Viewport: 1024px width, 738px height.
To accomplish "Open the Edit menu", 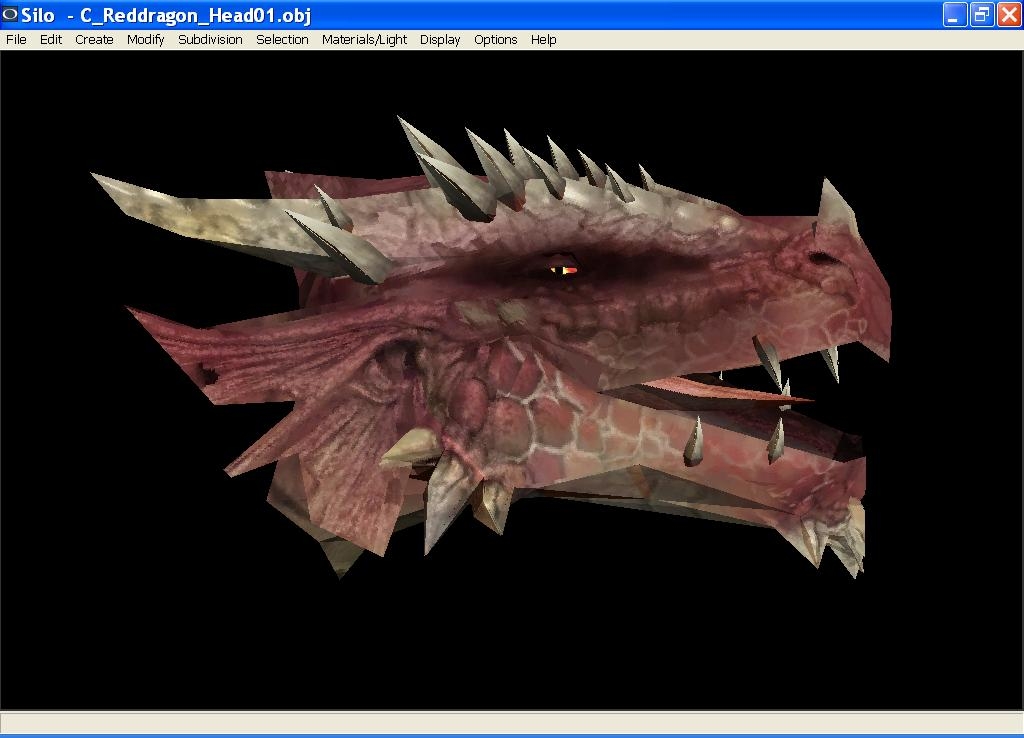I will (x=51, y=40).
